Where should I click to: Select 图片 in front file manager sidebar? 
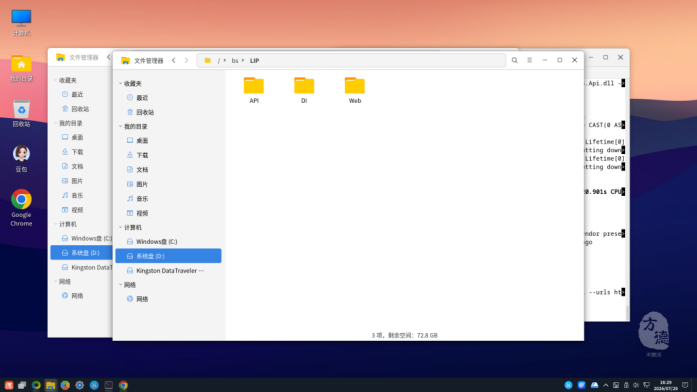(x=168, y=184)
